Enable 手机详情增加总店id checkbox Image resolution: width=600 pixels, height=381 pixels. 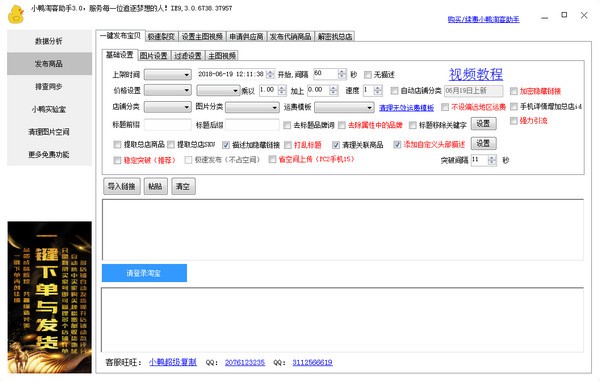click(x=514, y=106)
